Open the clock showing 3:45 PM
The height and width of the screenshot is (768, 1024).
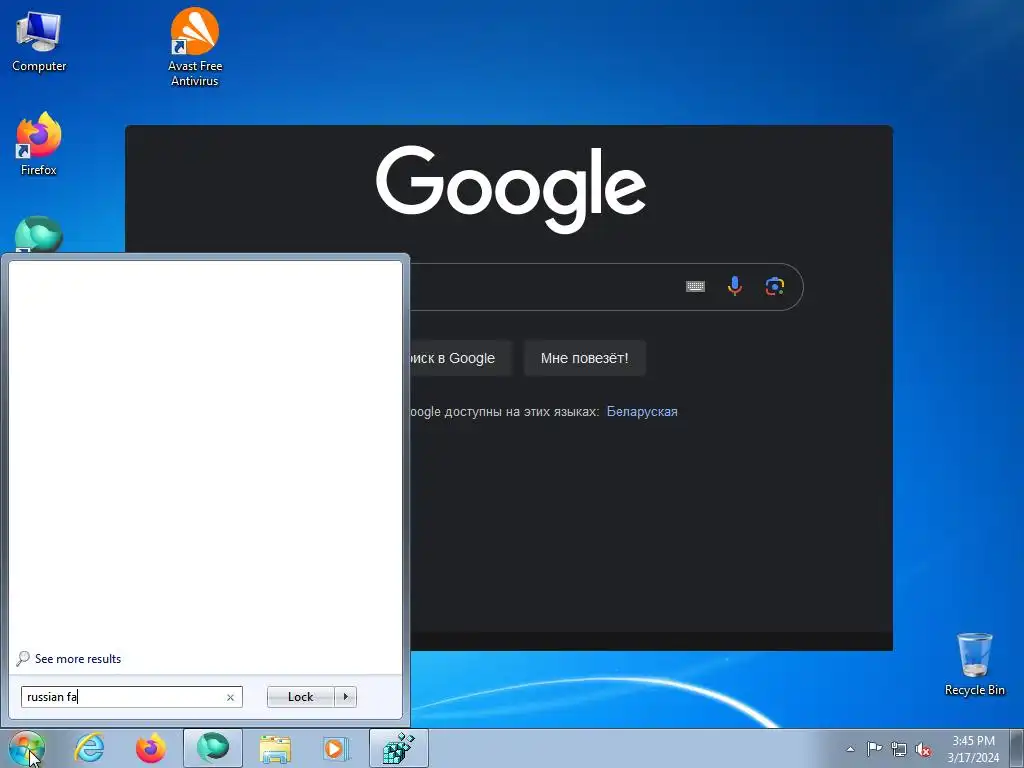coord(973,748)
